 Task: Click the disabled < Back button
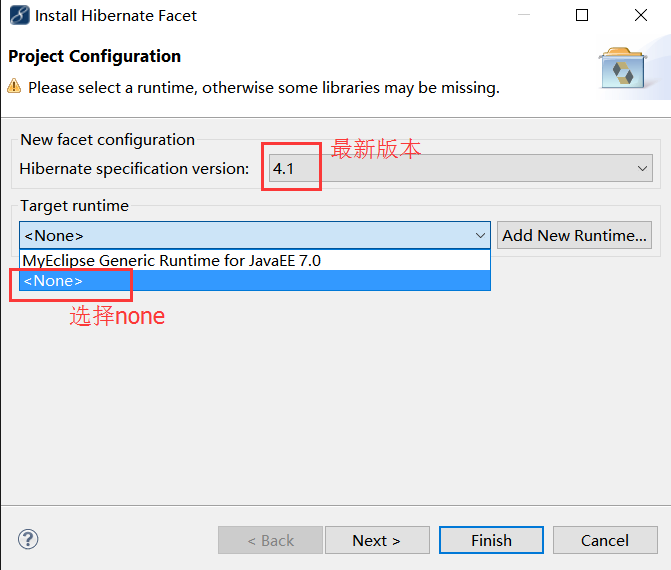tap(270, 540)
